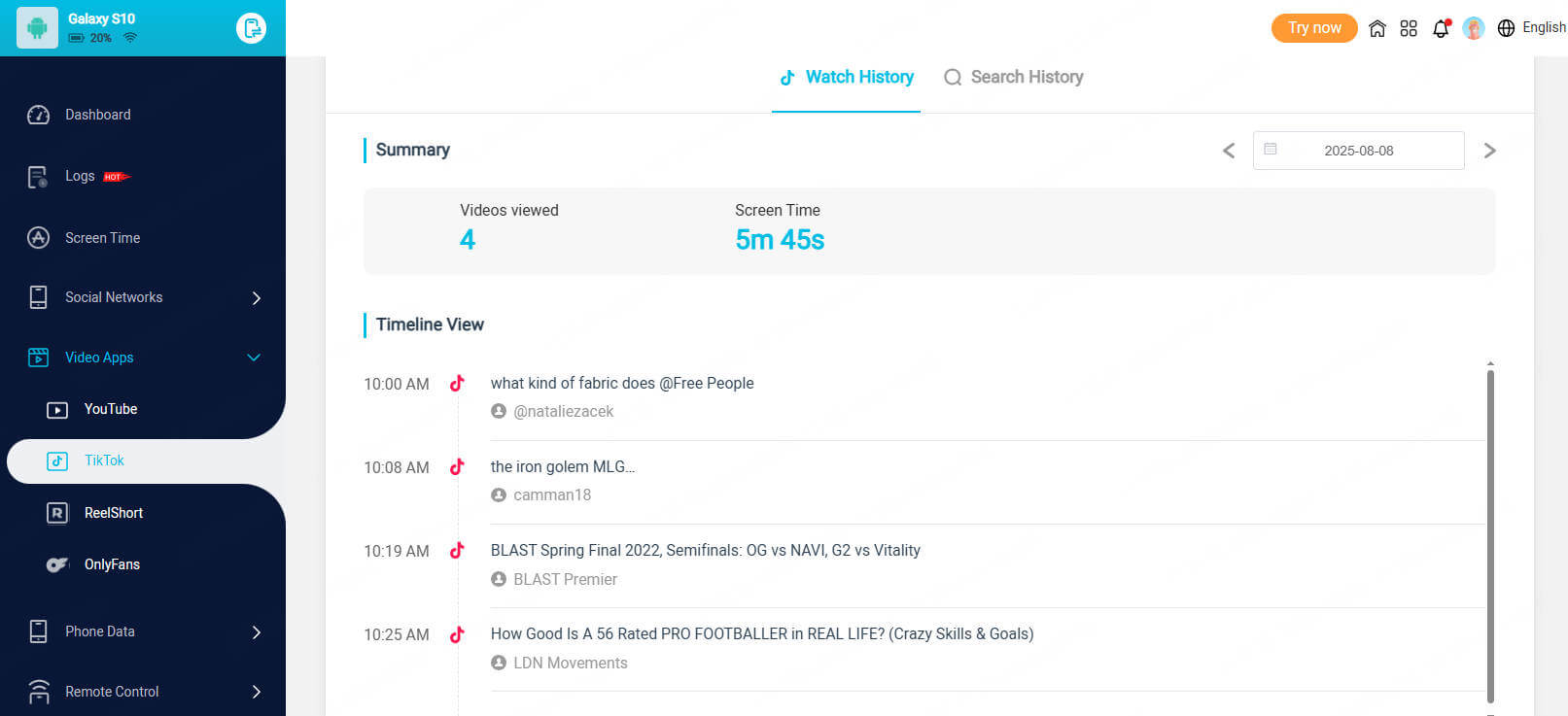Click the 5m 45s screen time value

pos(780,240)
